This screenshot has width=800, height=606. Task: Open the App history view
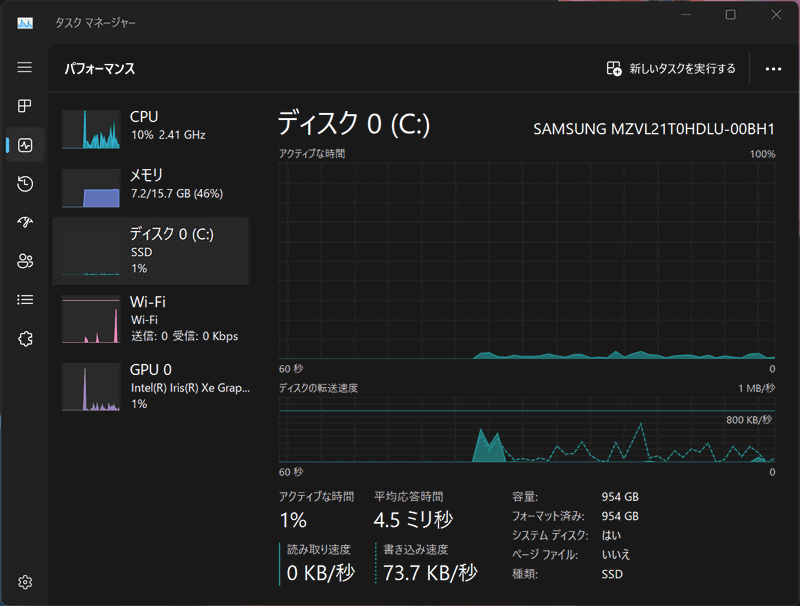click(x=25, y=183)
